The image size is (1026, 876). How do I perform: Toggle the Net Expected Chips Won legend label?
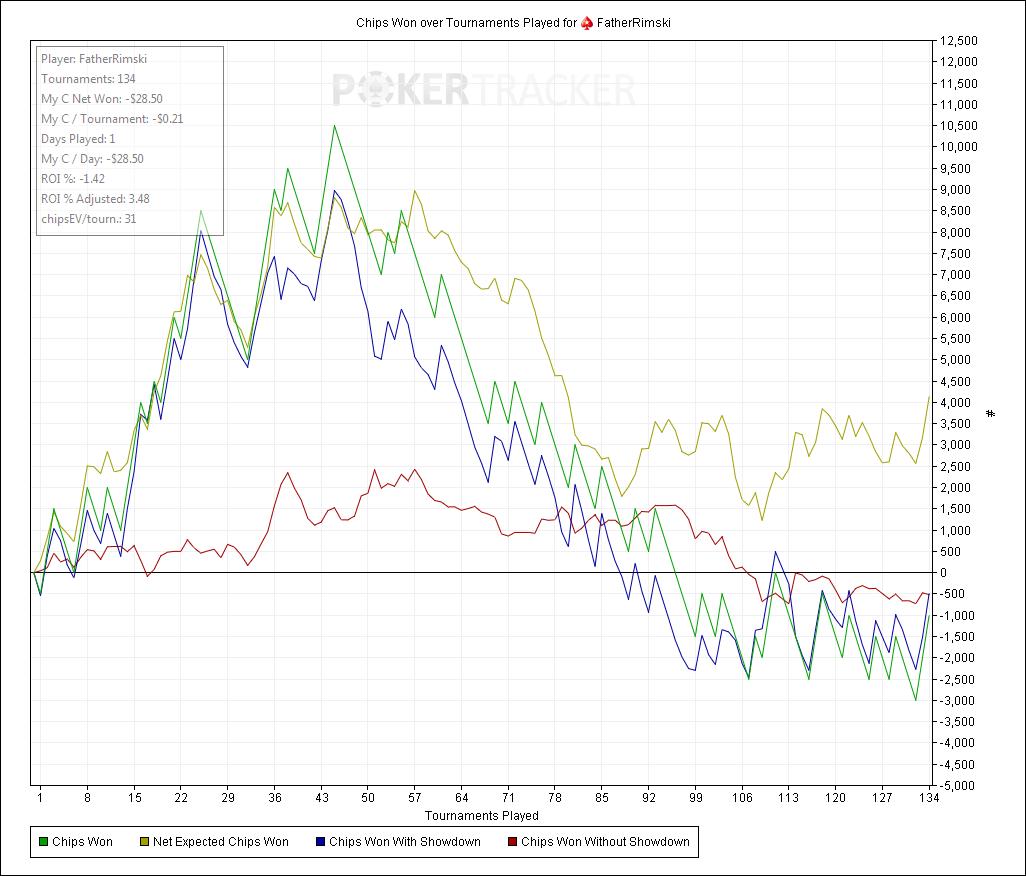click(220, 842)
